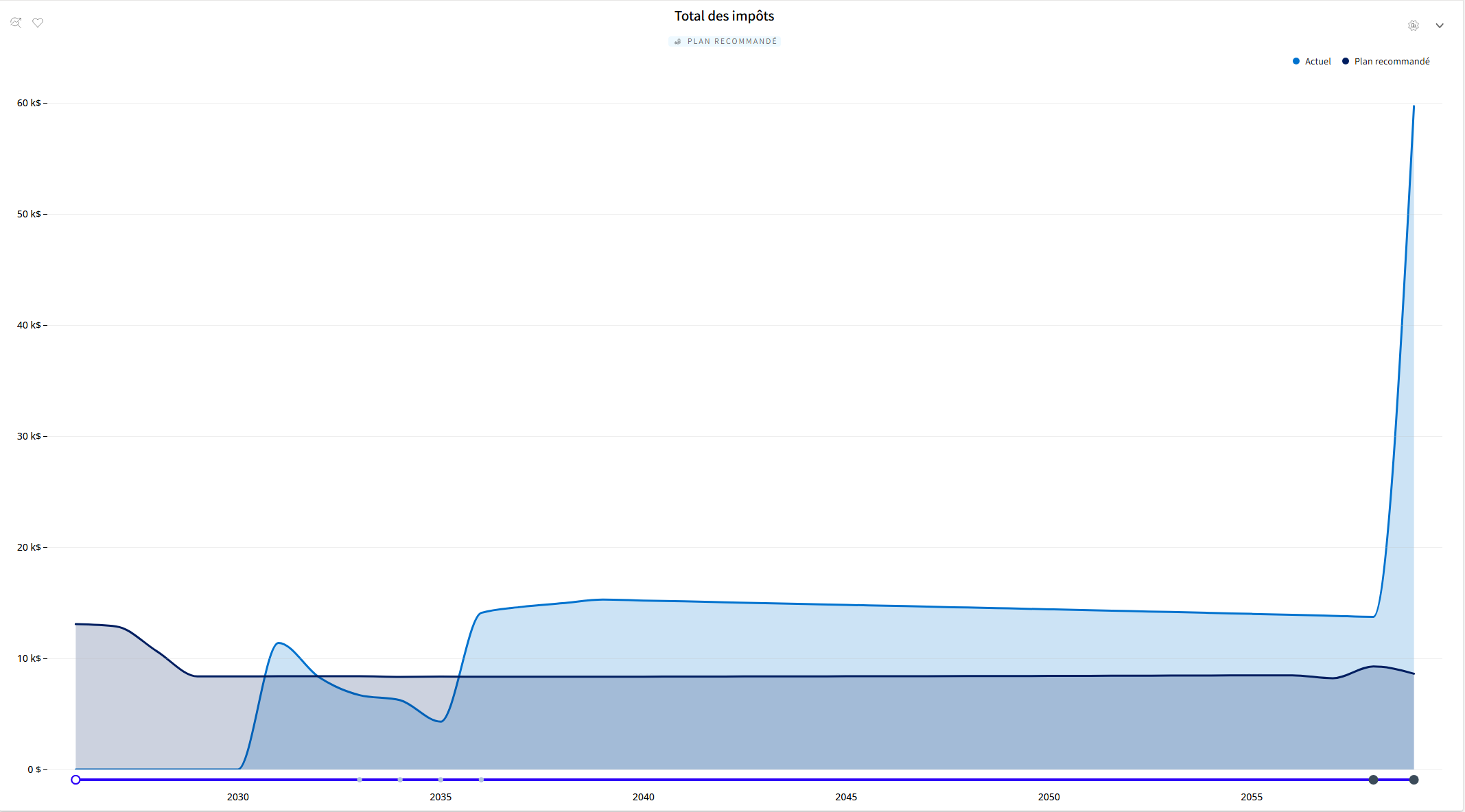Click the 2040 label on the x-axis
Viewport: 1465px width, 812px height.
point(643,797)
